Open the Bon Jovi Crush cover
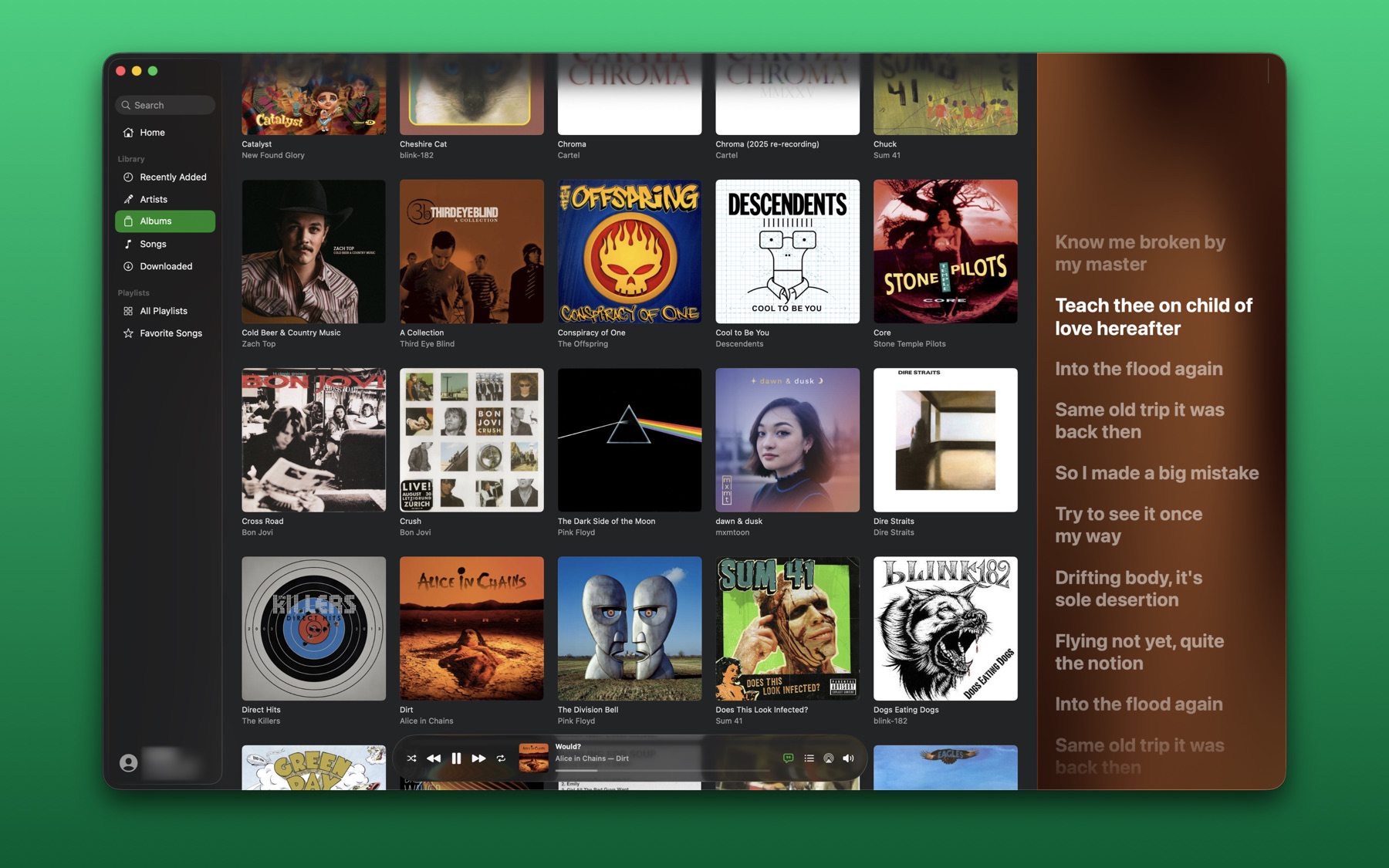The width and height of the screenshot is (1389, 868). point(471,440)
